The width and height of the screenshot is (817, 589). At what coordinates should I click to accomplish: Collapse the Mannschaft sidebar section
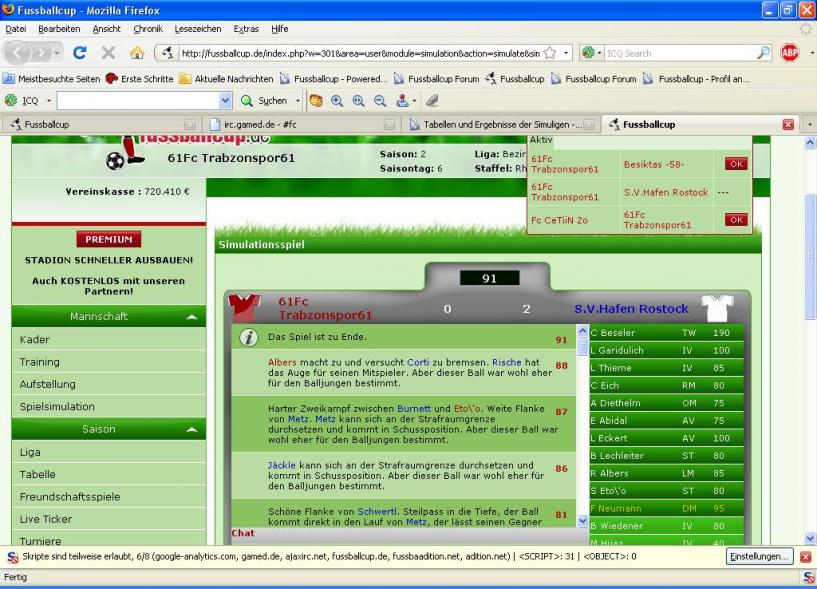pyautogui.click(x=190, y=317)
